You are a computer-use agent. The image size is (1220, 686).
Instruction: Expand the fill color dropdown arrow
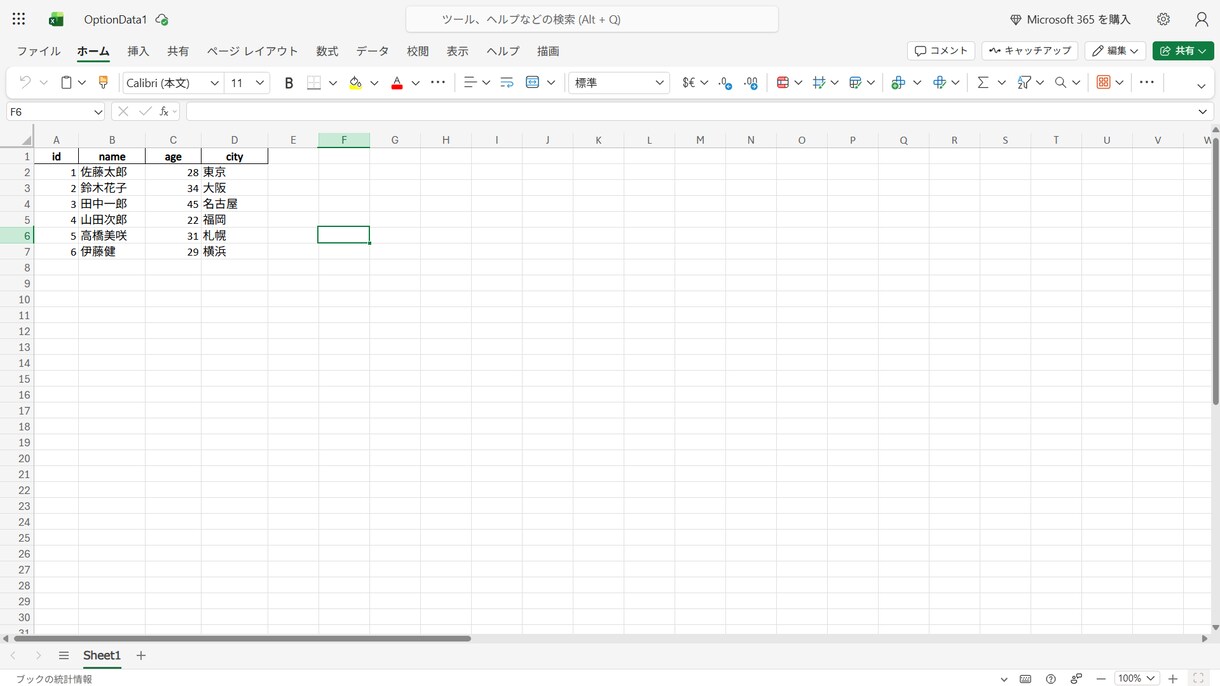point(374,83)
